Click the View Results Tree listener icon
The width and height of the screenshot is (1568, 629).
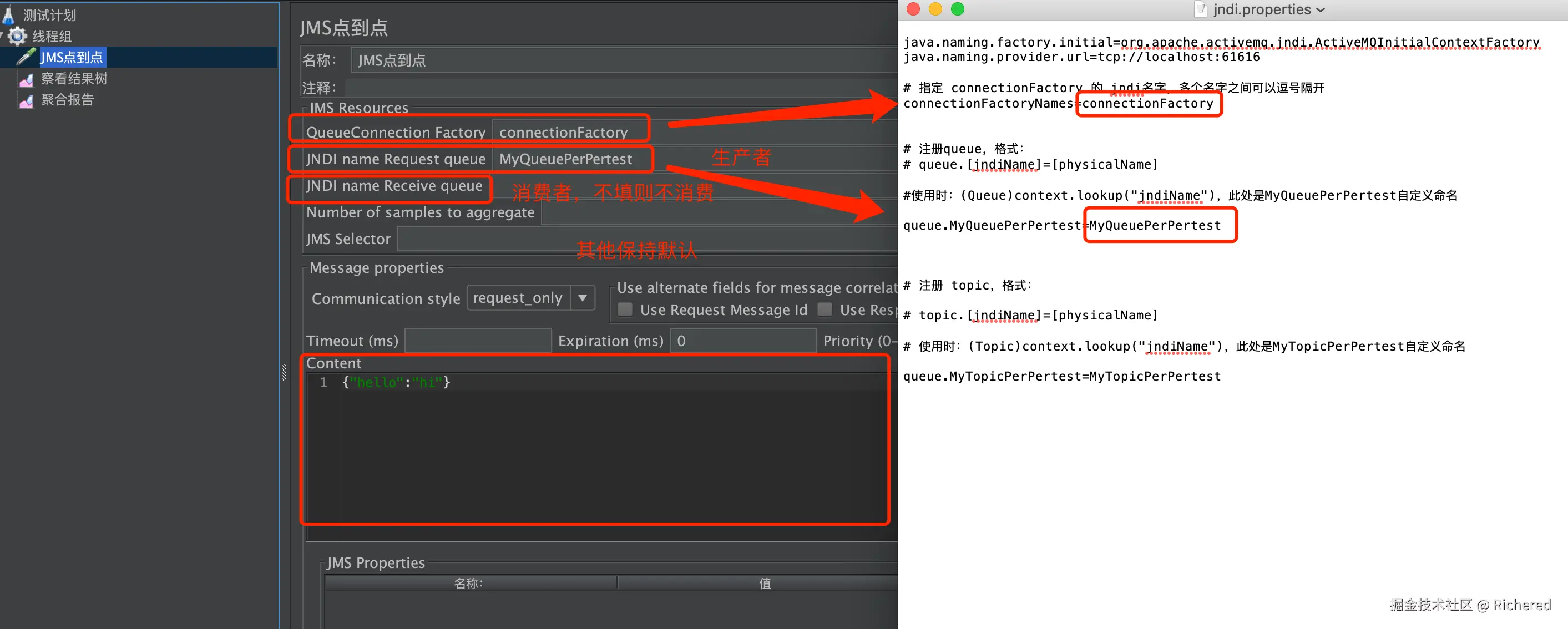[x=26, y=79]
